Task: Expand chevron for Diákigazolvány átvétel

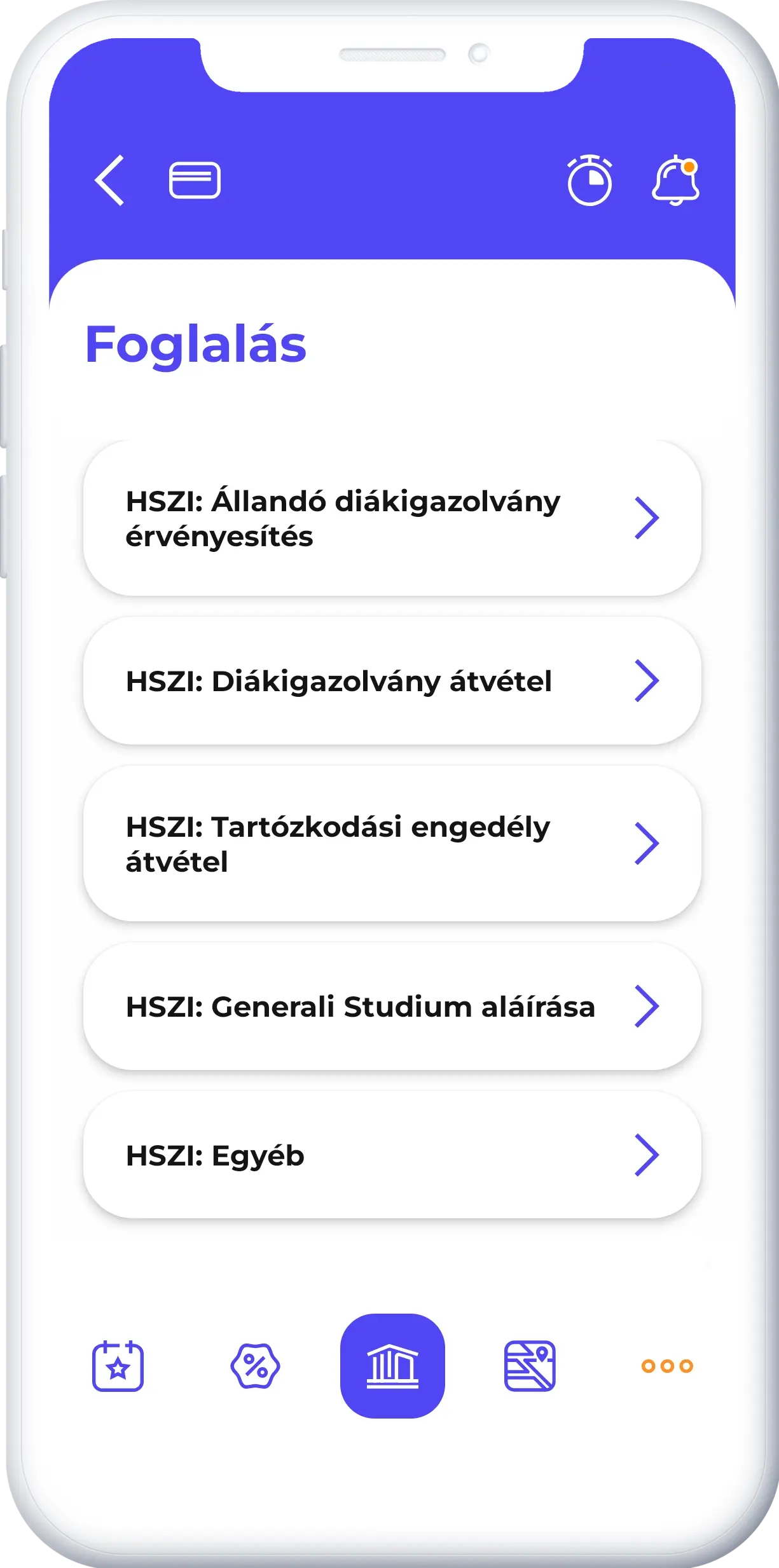Action: point(647,680)
